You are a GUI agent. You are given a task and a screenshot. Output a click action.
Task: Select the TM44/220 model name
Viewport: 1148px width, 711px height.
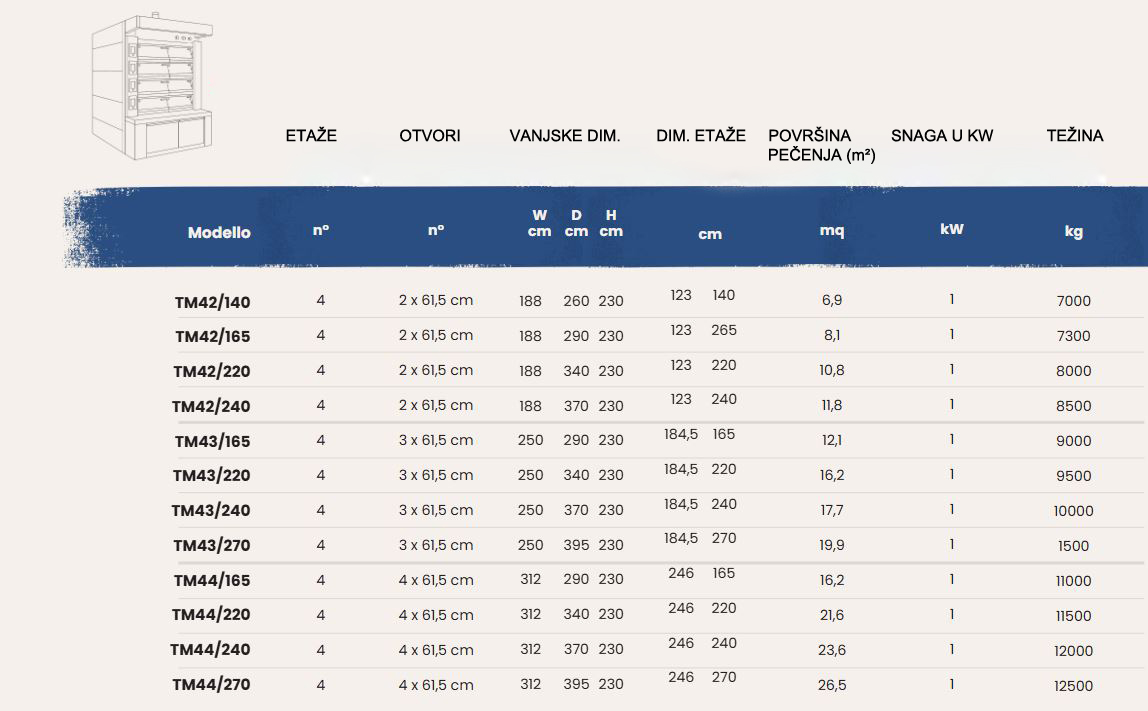pyautogui.click(x=211, y=615)
